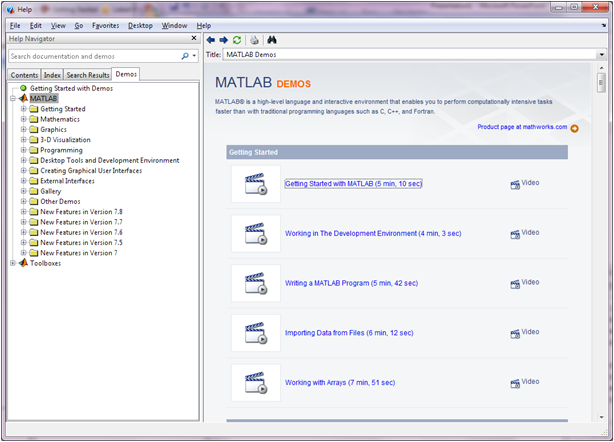Click the Search documentation and demos field
Screen dimensions: 614x442
click(x=94, y=56)
